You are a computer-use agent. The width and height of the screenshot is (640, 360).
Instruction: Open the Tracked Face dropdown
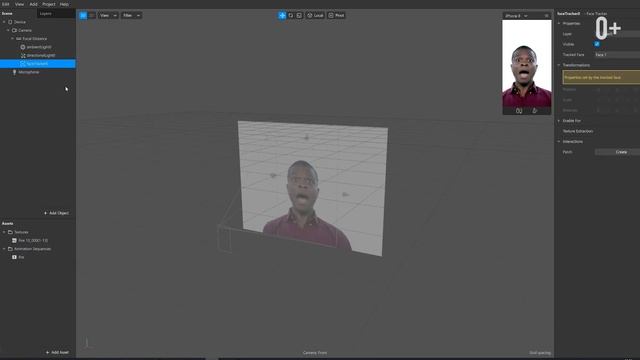tap(617, 55)
